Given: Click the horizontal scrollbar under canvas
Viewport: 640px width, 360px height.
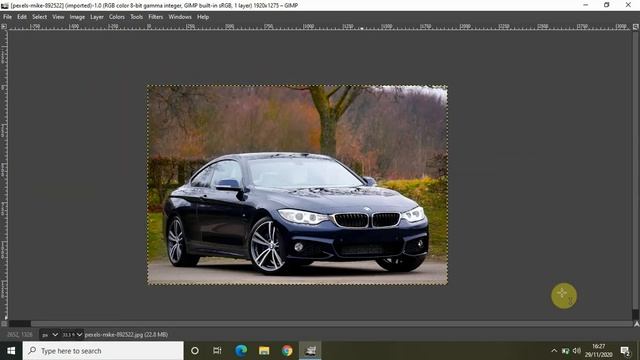Looking at the screenshot, I should (x=320, y=324).
